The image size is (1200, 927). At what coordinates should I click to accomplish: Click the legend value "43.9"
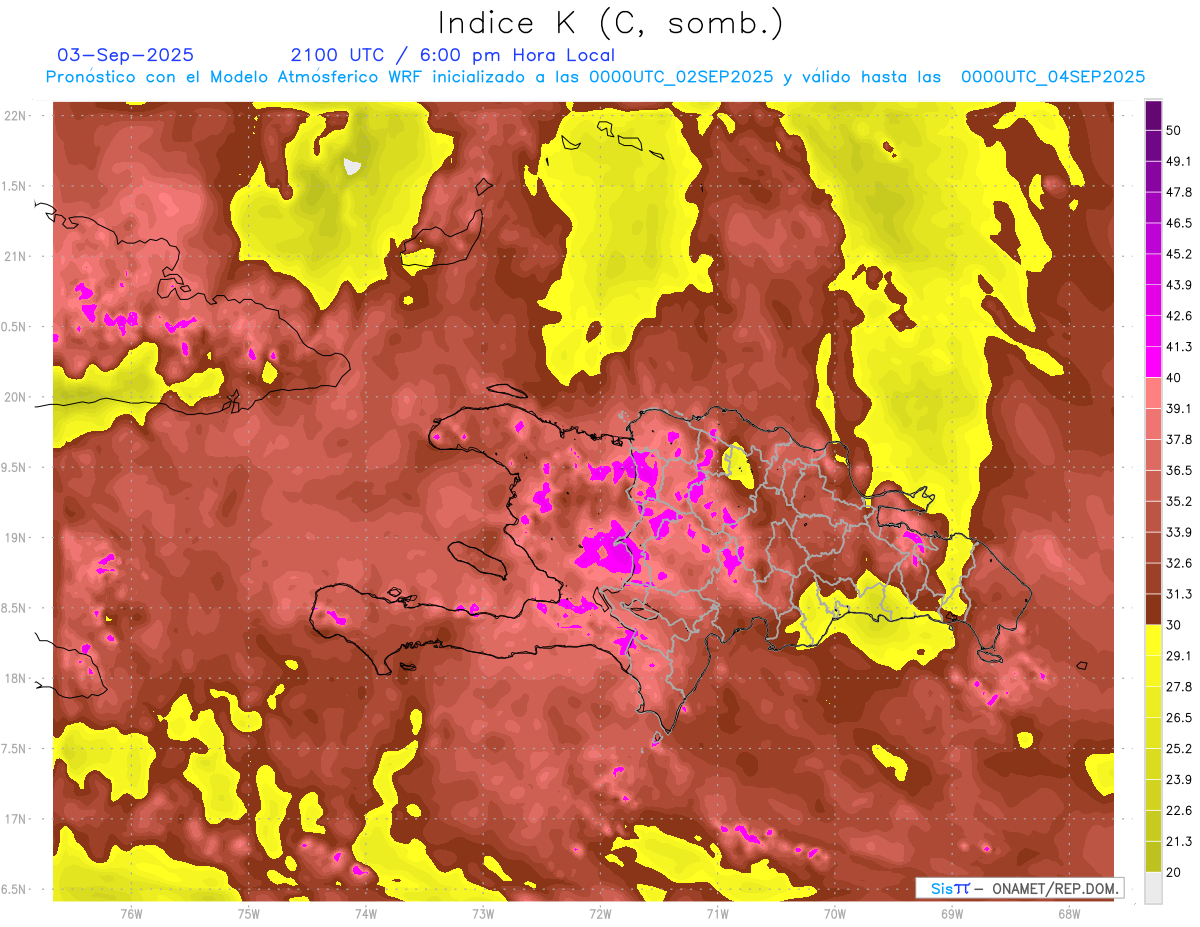click(x=1177, y=285)
